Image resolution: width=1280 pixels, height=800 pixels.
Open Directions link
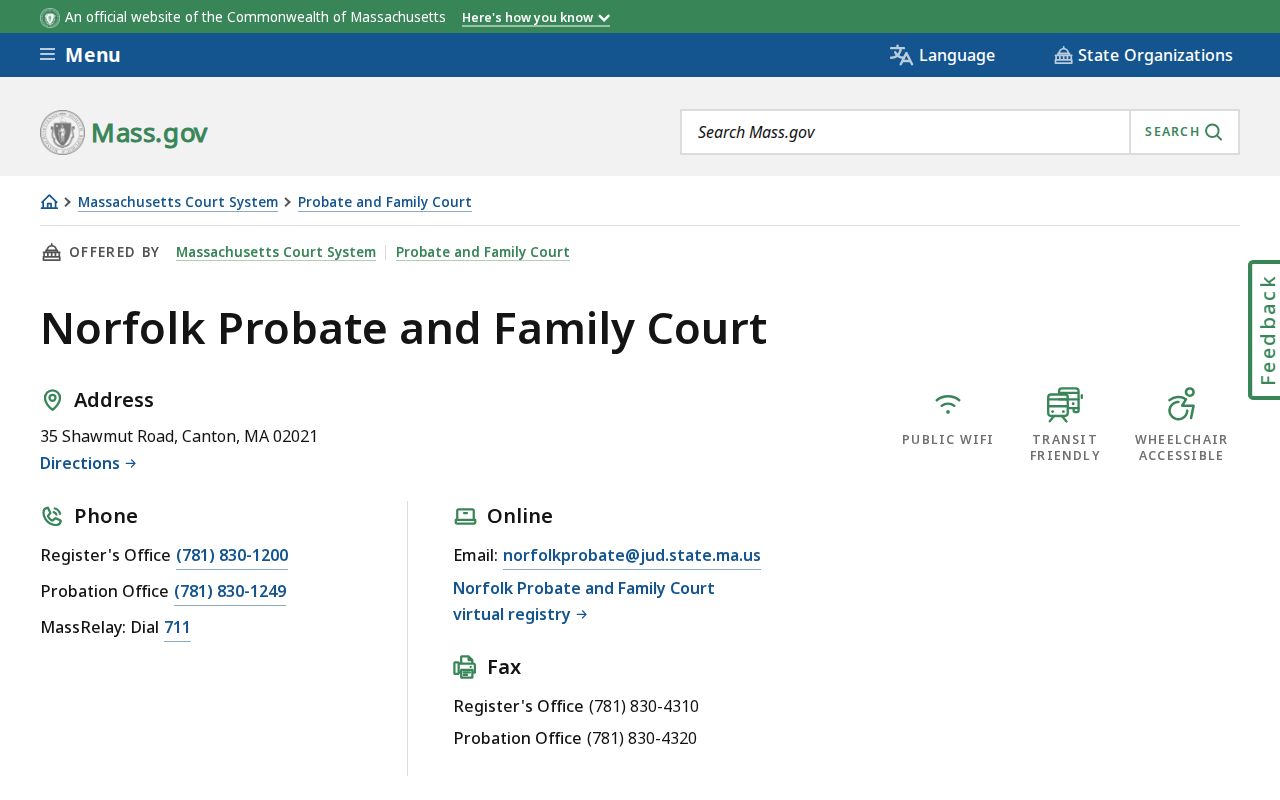pyautogui.click(x=88, y=463)
